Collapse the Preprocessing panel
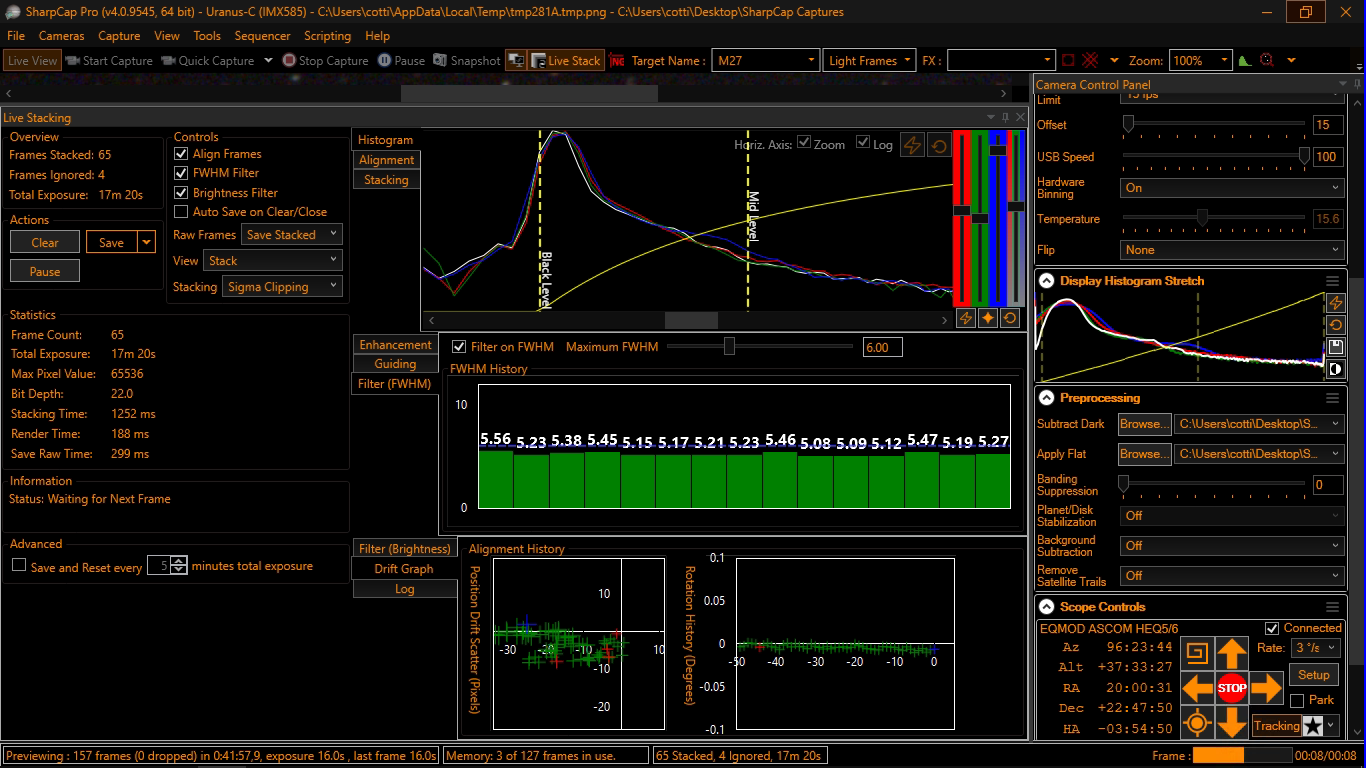 coord(1046,397)
